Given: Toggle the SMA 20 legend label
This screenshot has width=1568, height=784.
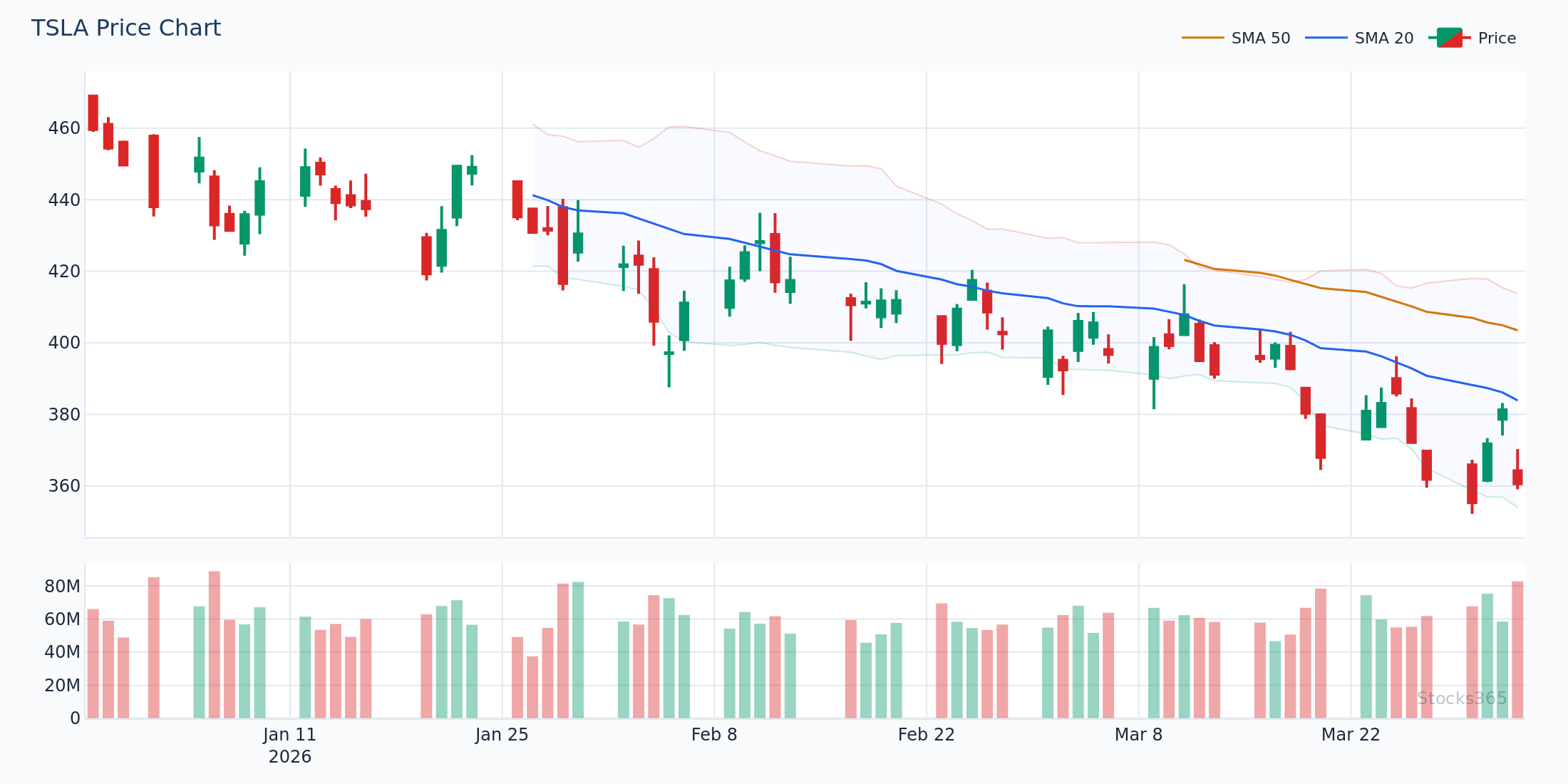Looking at the screenshot, I should pyautogui.click(x=1383, y=38).
